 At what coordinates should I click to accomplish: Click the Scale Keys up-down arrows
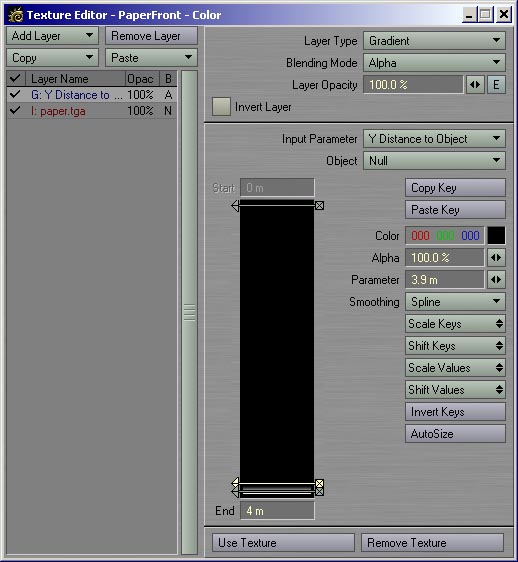pos(499,324)
